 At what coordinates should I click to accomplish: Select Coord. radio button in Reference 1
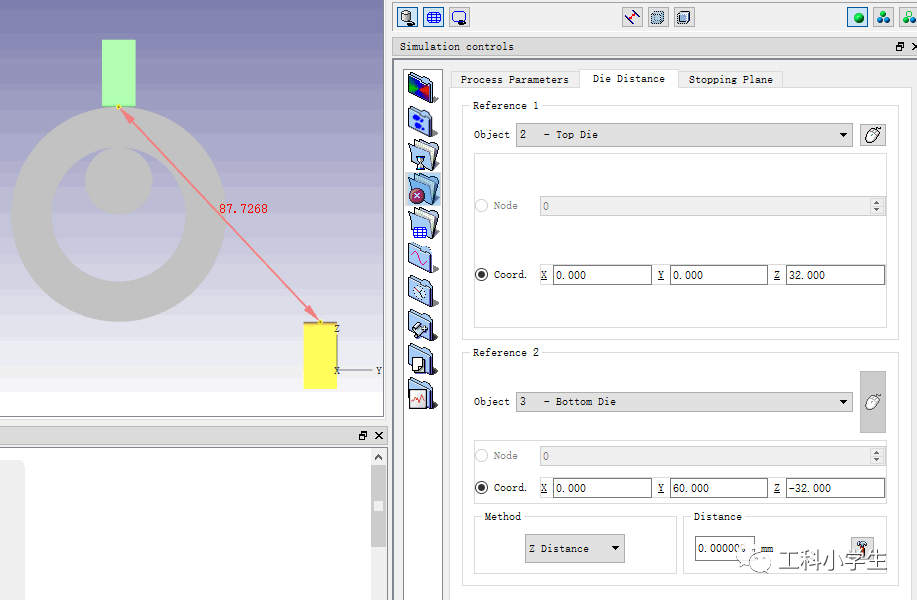481,275
